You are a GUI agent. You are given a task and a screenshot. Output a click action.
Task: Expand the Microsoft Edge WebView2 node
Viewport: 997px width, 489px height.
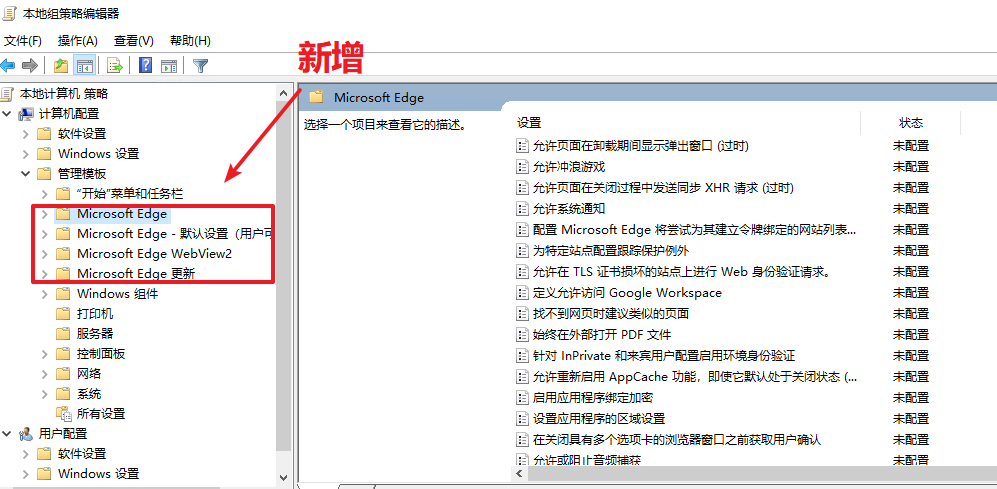pyautogui.click(x=45, y=254)
